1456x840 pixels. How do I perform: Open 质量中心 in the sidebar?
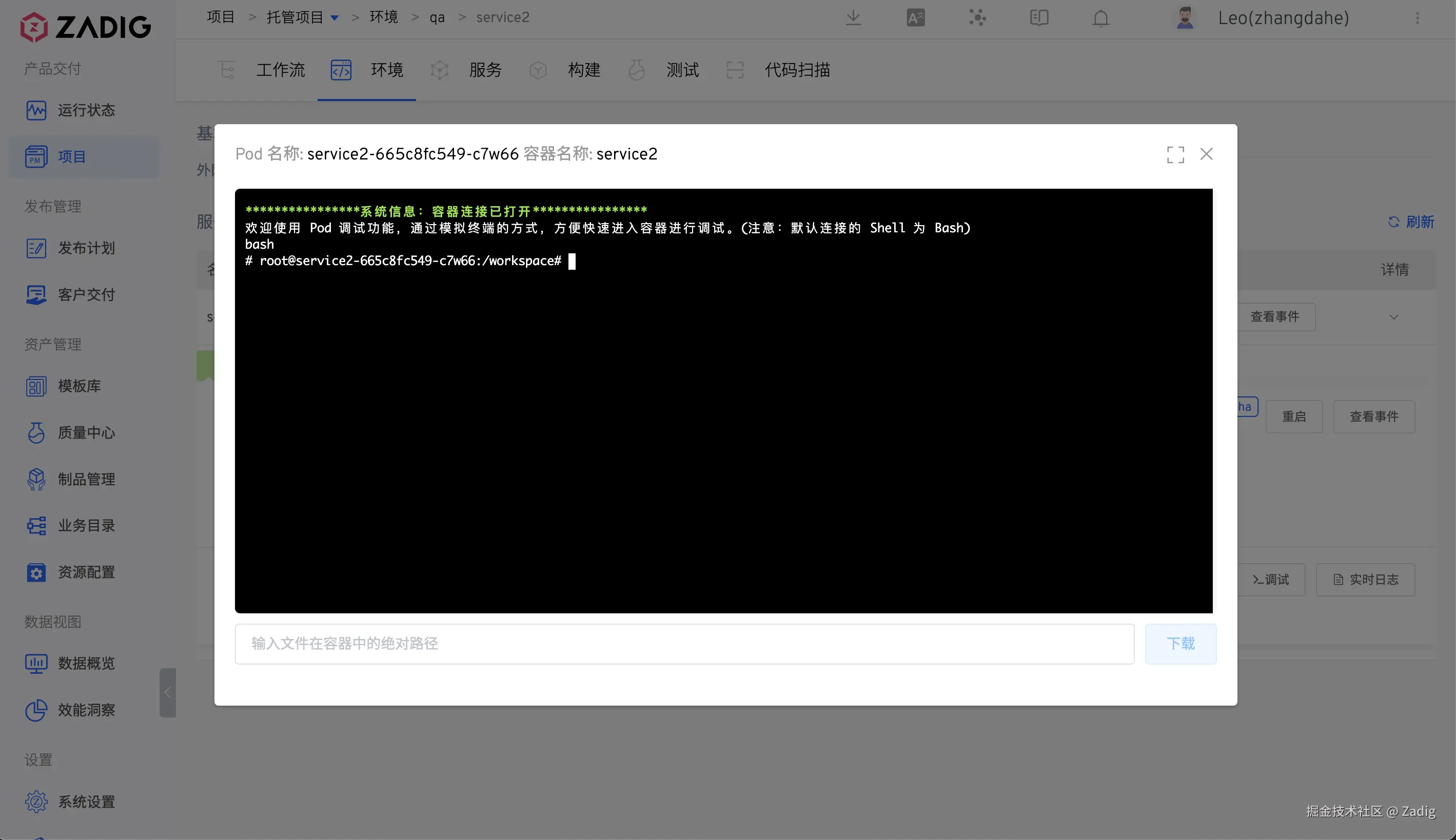tap(85, 433)
